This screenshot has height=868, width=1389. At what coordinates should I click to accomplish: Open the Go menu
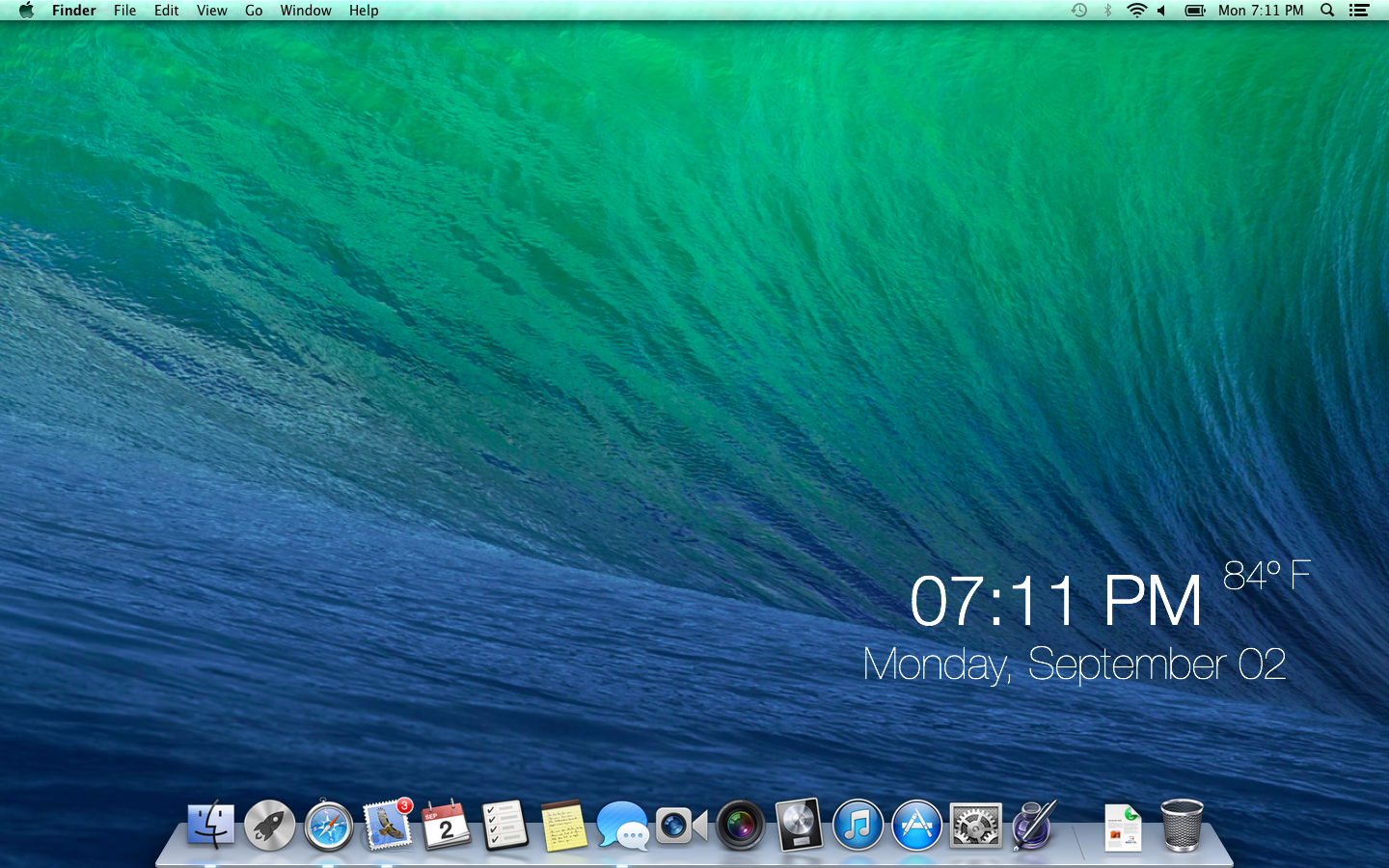254,11
